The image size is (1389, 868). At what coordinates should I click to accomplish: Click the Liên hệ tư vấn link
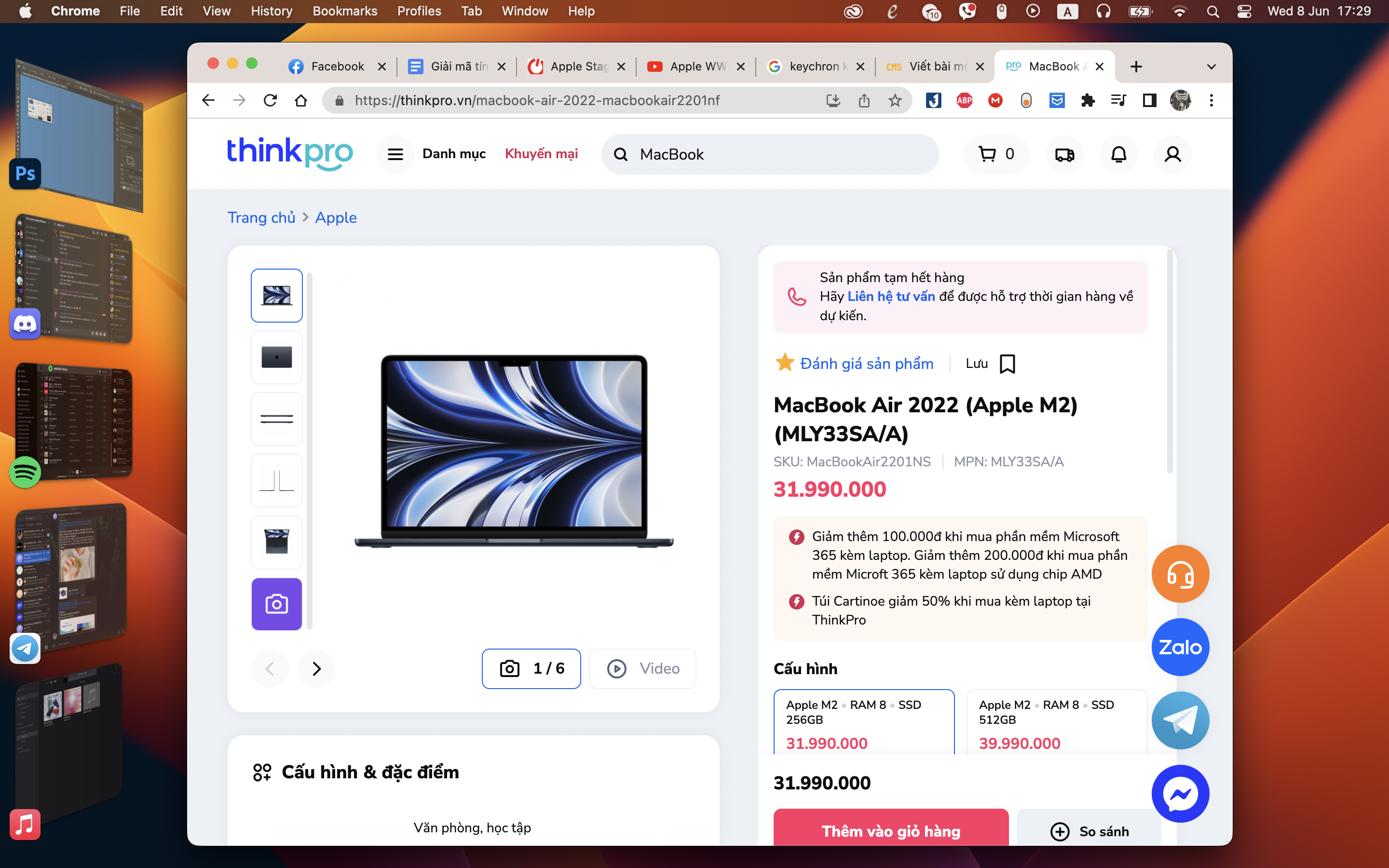(891, 296)
